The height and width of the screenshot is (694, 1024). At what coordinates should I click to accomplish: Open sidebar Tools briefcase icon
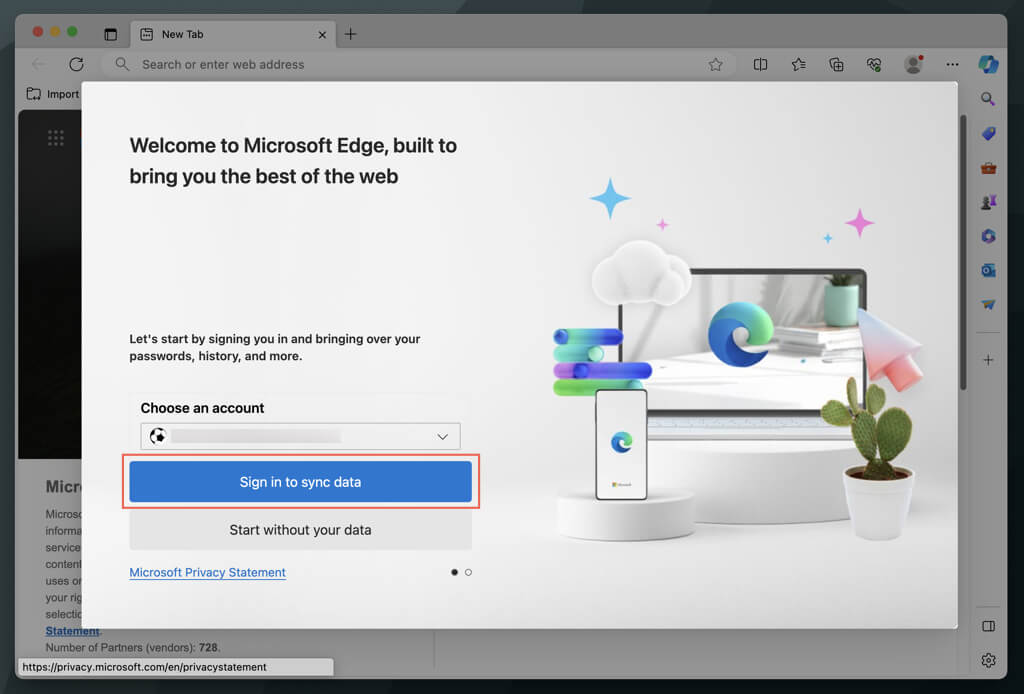988,168
